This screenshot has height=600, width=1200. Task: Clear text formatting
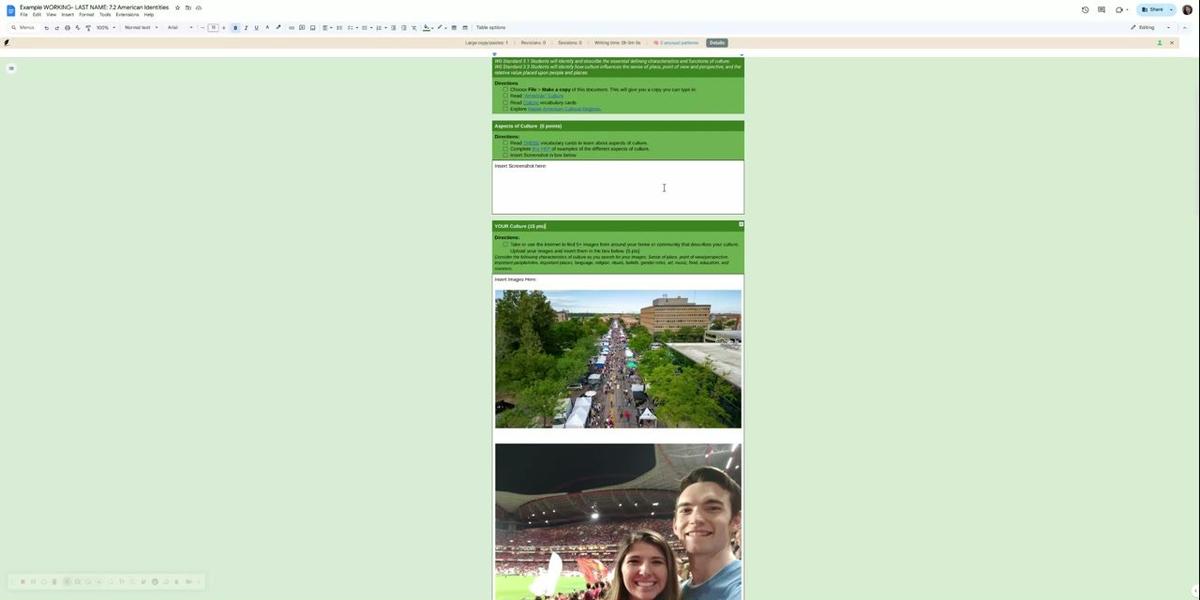pyautogui.click(x=414, y=27)
